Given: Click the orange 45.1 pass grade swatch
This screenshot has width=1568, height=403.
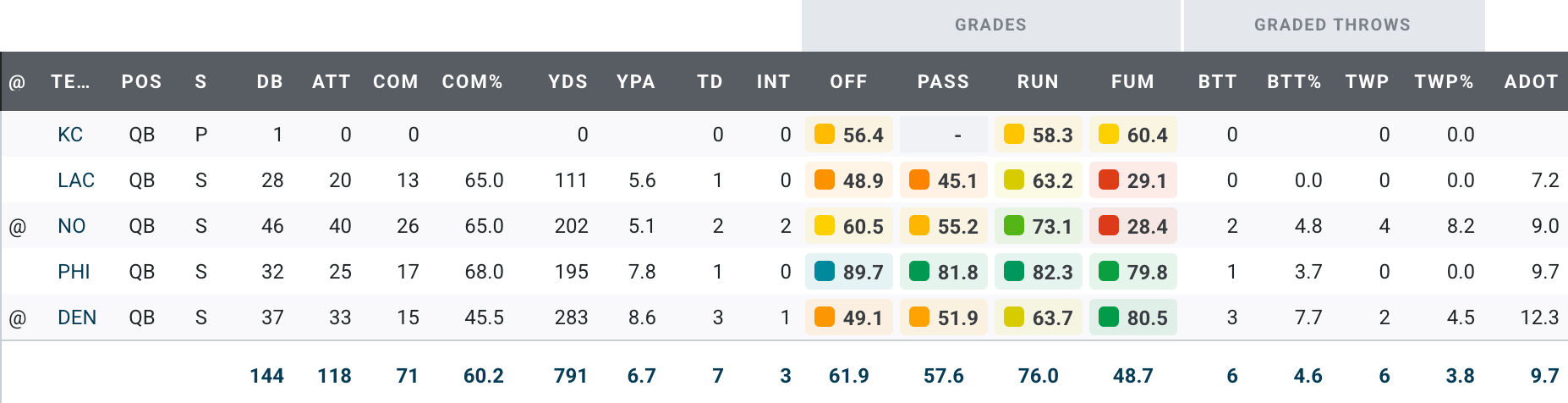Looking at the screenshot, I should coord(919,180).
